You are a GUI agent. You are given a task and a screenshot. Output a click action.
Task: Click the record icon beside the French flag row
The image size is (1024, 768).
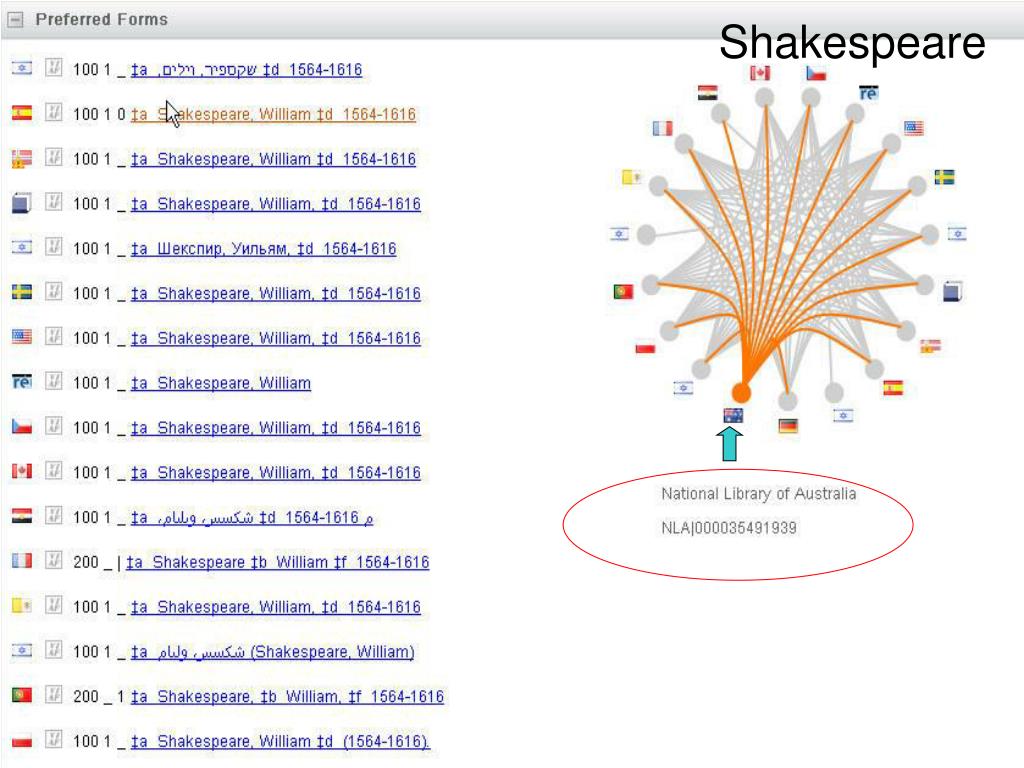[x=55, y=562]
